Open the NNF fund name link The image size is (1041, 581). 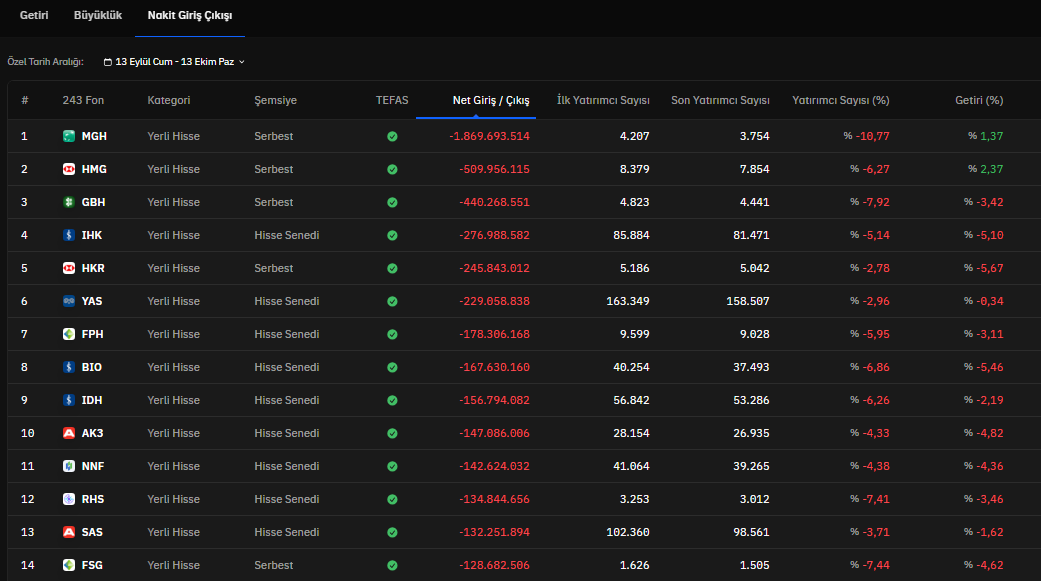pos(93,466)
